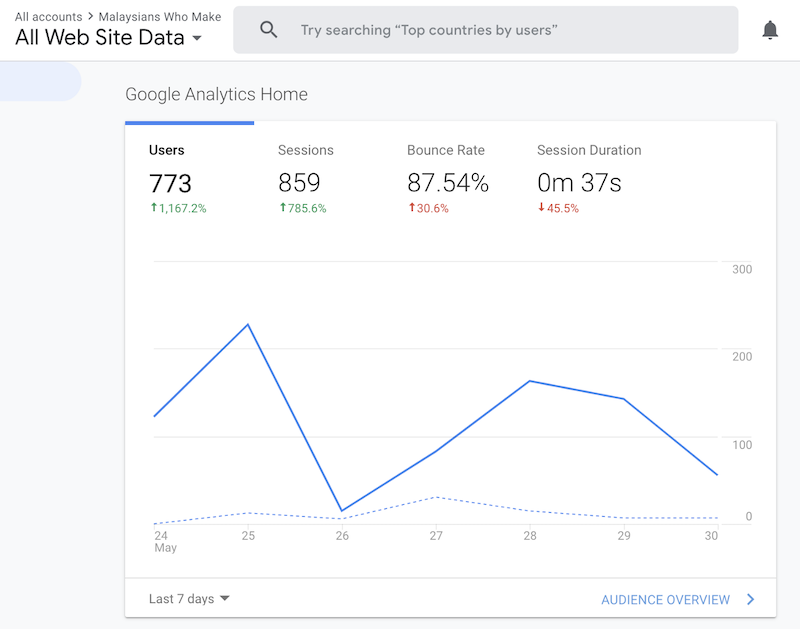Click the 30.6% bounce rate change
Screen dimensions: 800x629
click(429, 208)
